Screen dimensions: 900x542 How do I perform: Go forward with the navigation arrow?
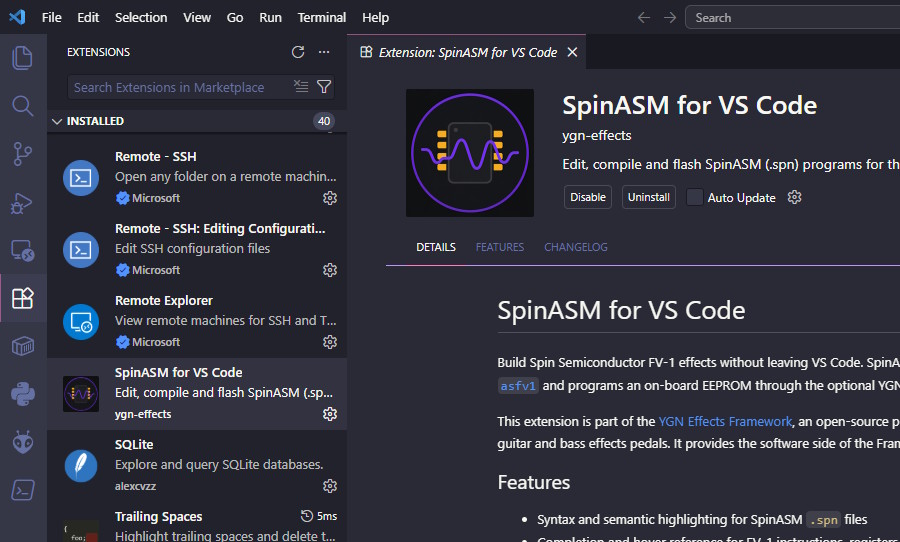[x=670, y=18]
